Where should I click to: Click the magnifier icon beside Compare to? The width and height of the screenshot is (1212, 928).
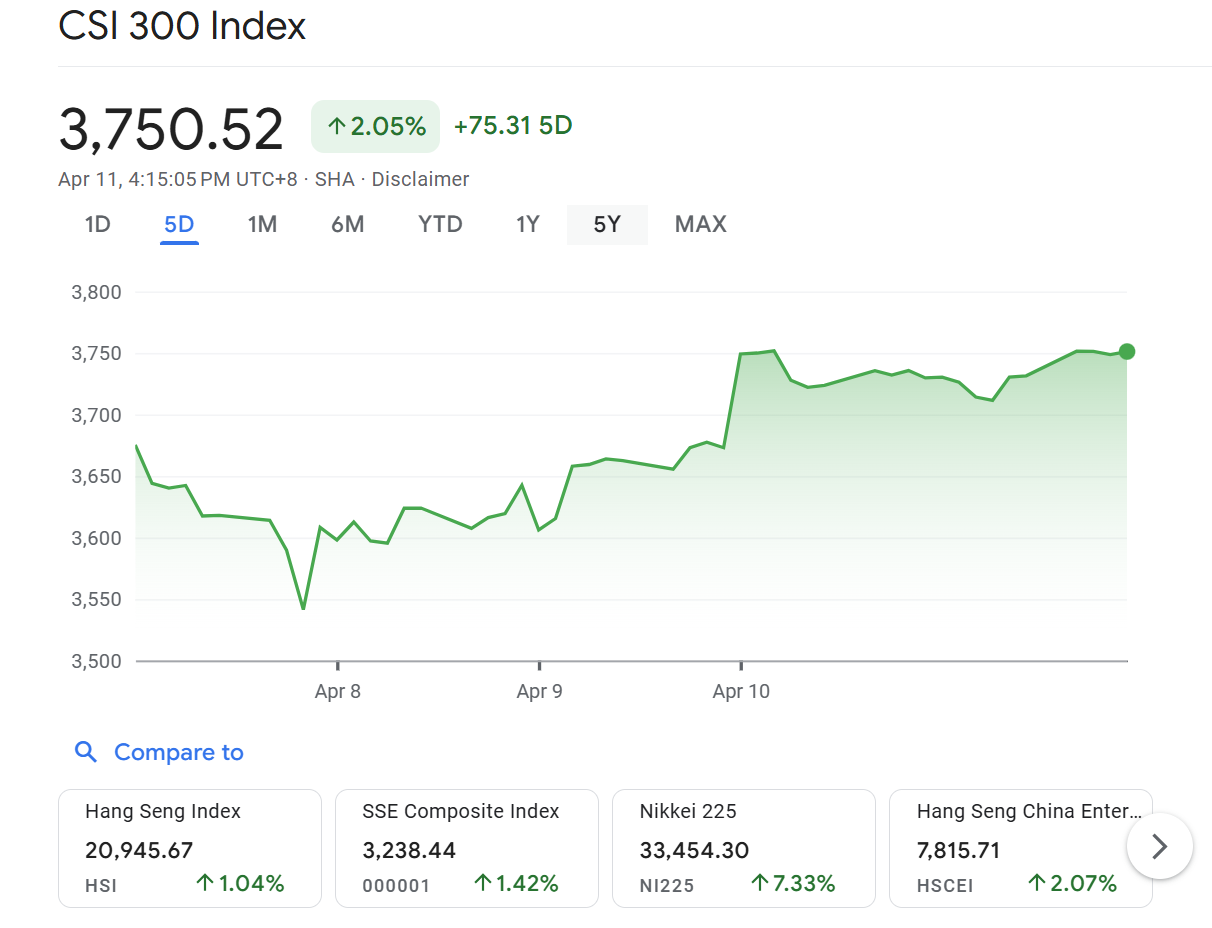(86, 752)
